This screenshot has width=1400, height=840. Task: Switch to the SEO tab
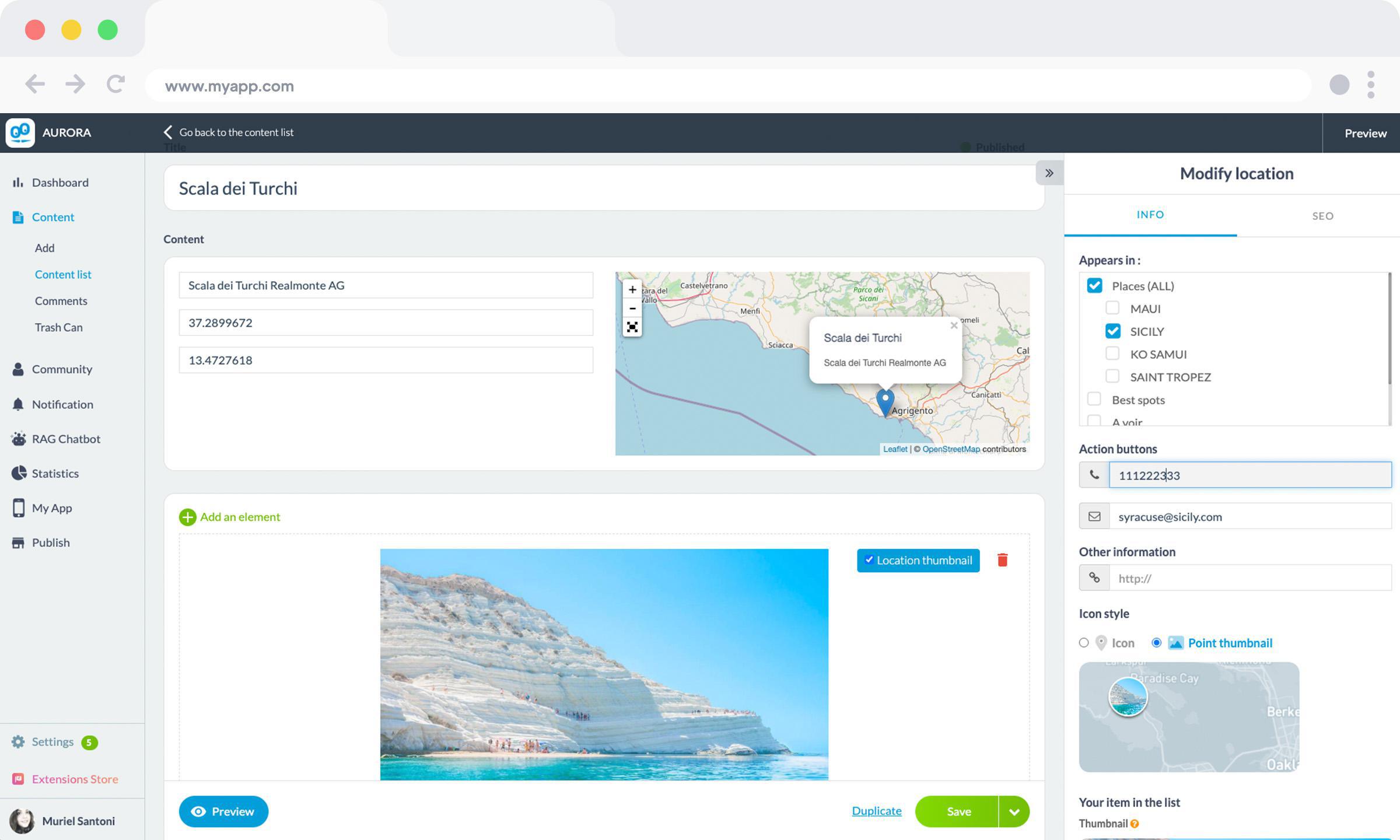(1322, 216)
